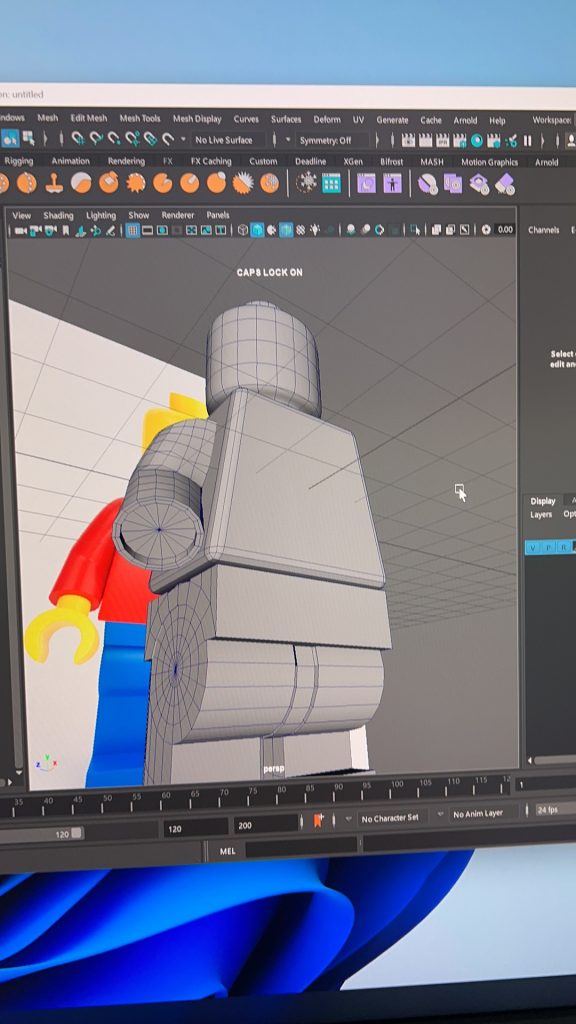Switch to the Deadline shelf tab
The width and height of the screenshot is (576, 1024).
tap(310, 161)
